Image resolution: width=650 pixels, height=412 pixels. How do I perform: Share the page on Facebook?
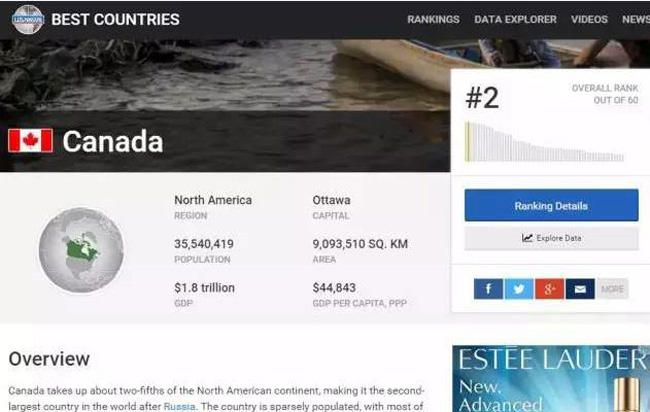(488, 289)
